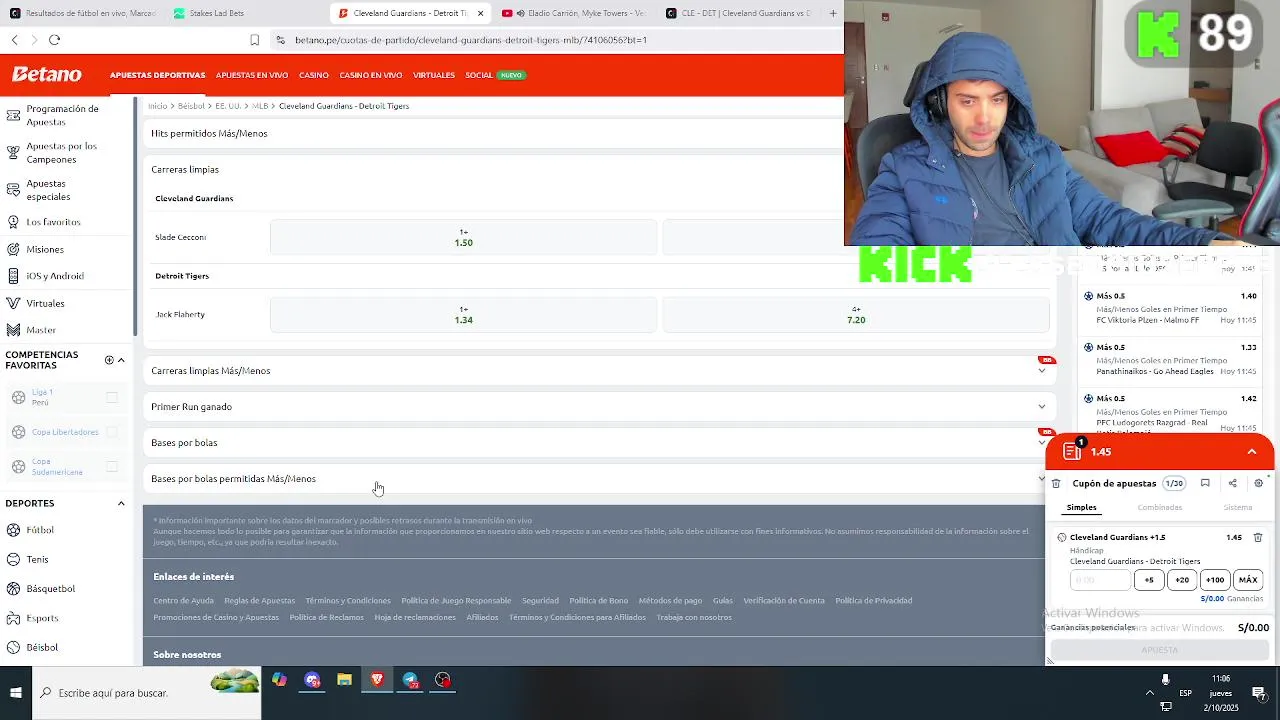The width and height of the screenshot is (1280, 720).
Task: Set stake to MÁX
Action: [x=1248, y=580]
